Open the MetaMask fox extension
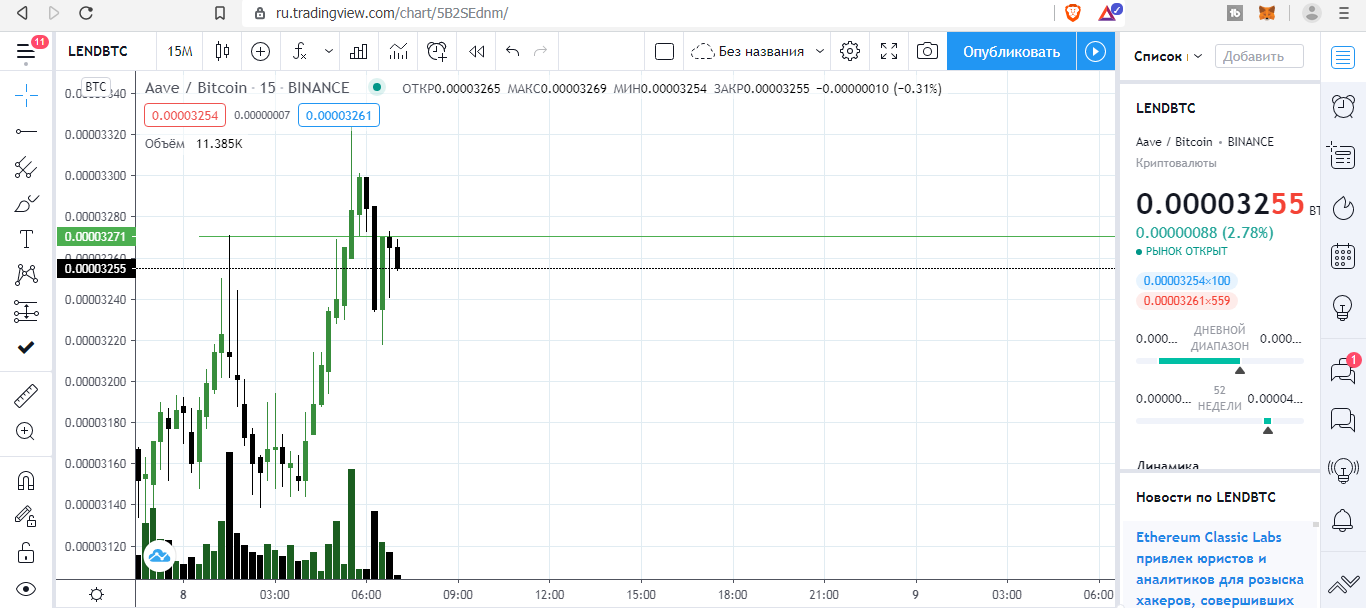 (1266, 13)
